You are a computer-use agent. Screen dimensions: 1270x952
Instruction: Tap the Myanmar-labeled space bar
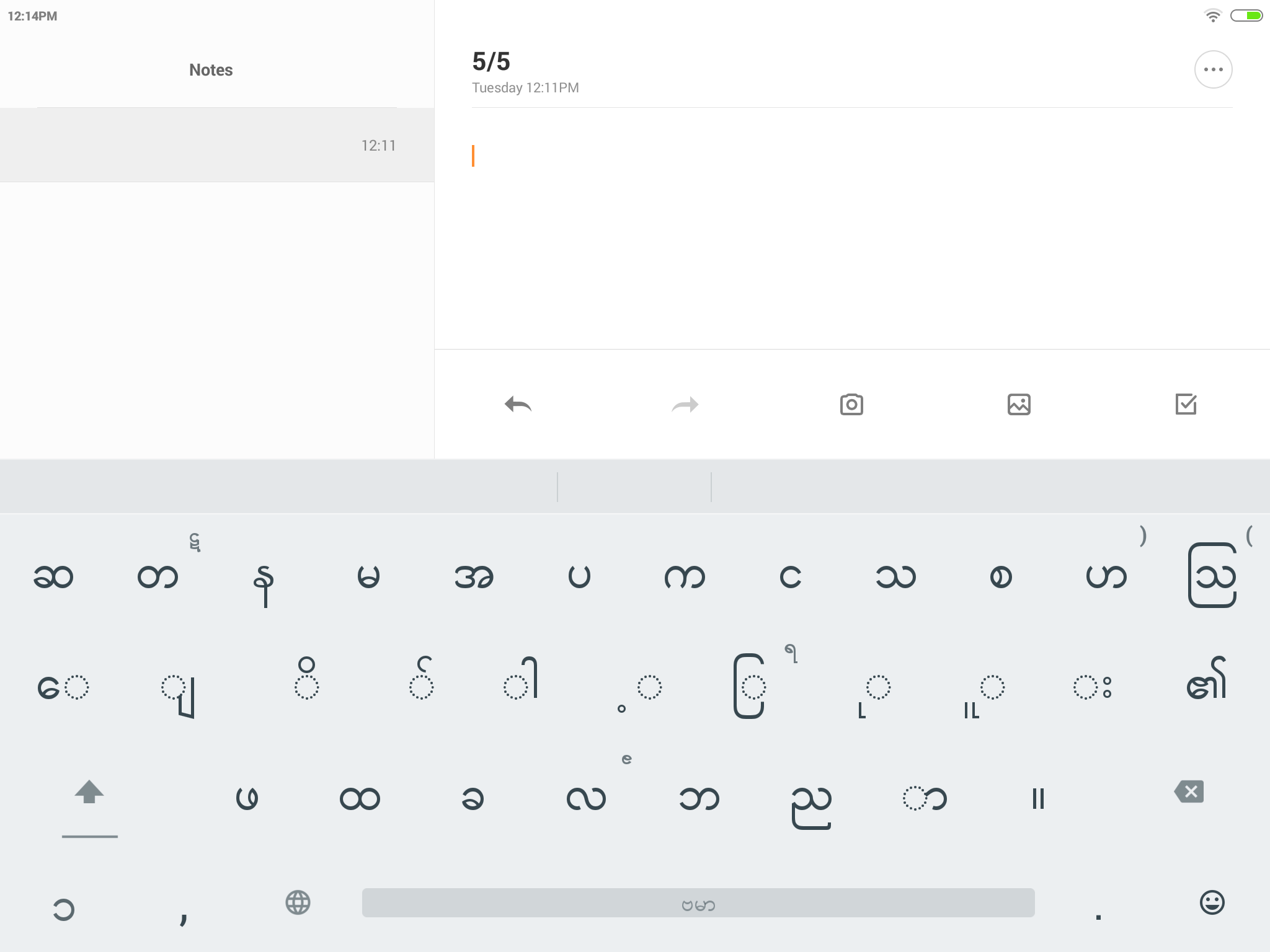(x=698, y=903)
